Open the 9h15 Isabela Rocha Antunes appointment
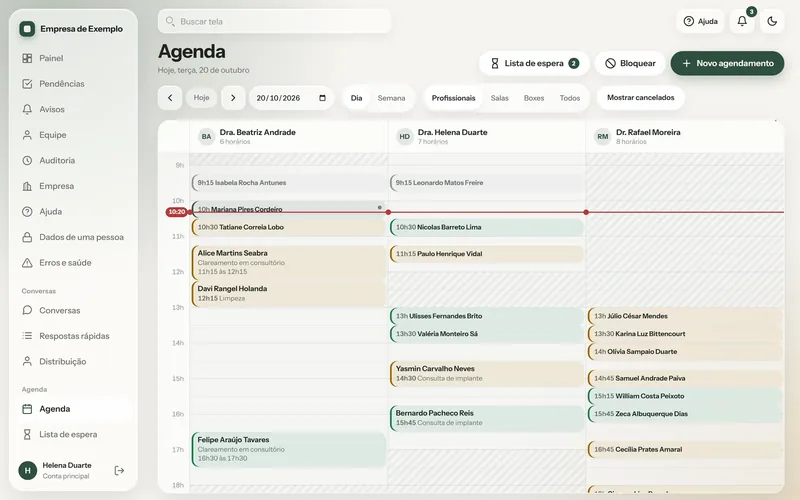Viewport: 800px width, 500px height. coord(289,183)
